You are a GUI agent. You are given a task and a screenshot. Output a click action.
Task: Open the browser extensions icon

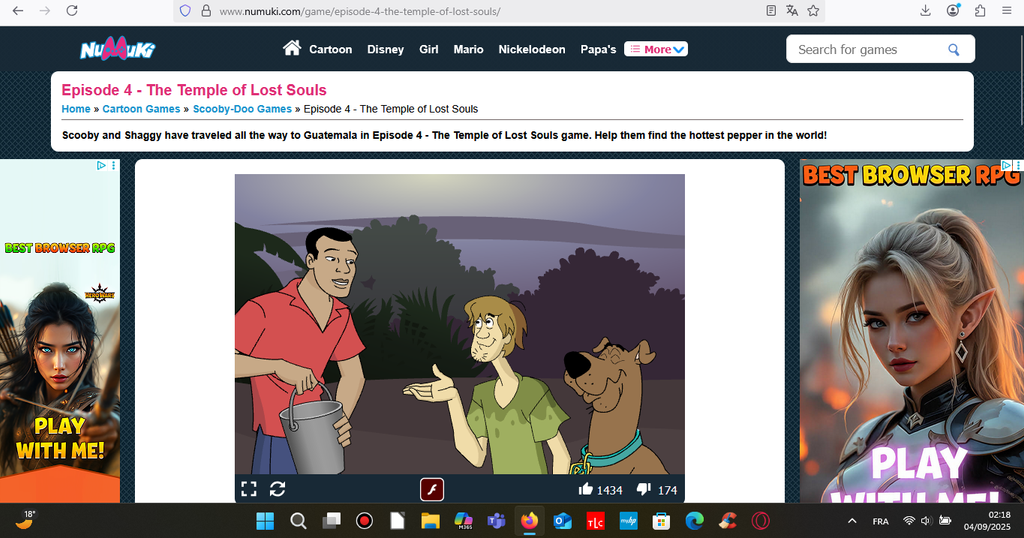coord(980,10)
